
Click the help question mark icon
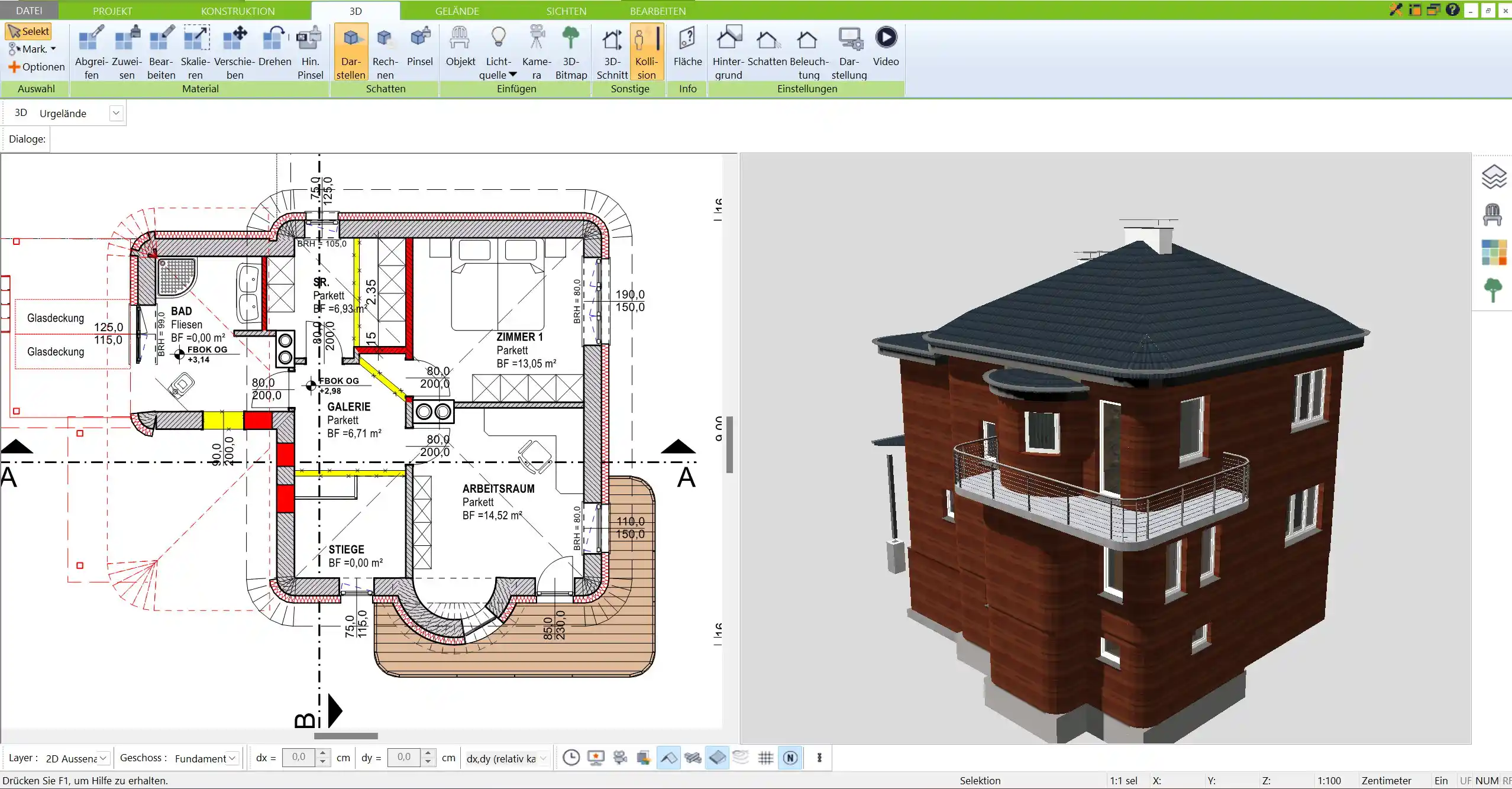click(x=1452, y=9)
